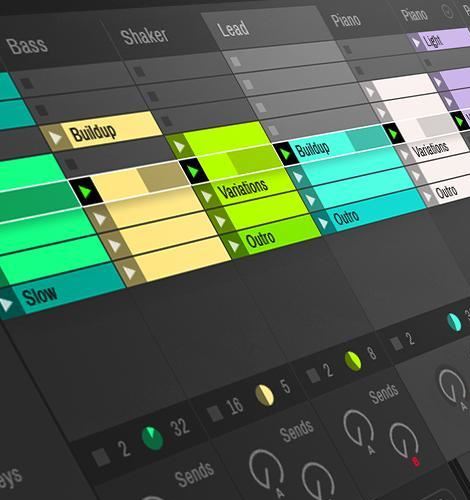The width and height of the screenshot is (470, 500).
Task: Click green pie position indicator beside 32
Action: pyautogui.click(x=152, y=438)
